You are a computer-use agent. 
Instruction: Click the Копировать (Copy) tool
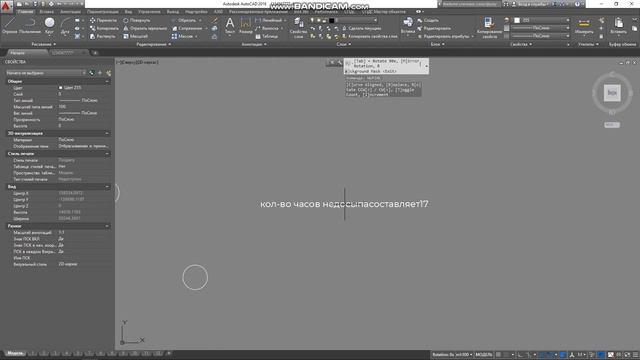(x=104, y=28)
